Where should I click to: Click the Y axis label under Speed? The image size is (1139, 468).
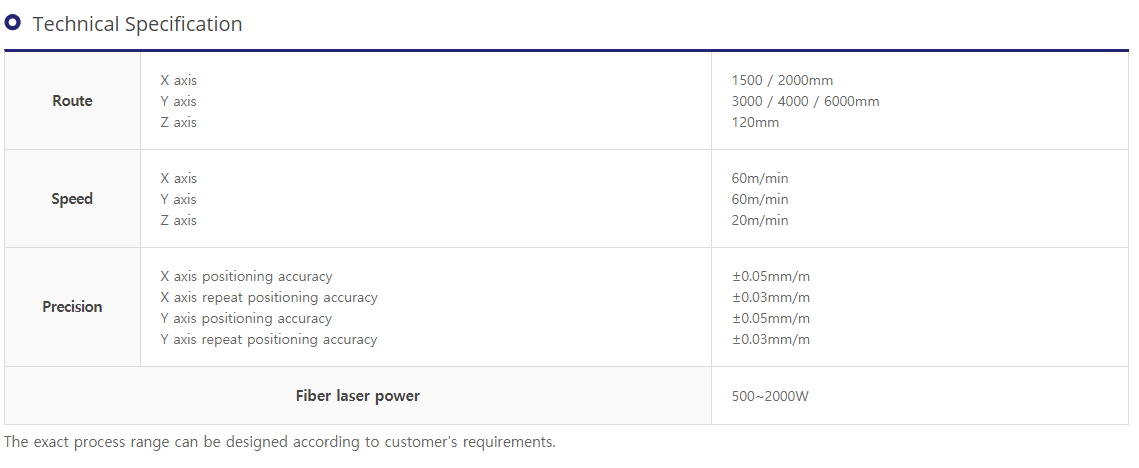click(x=179, y=199)
